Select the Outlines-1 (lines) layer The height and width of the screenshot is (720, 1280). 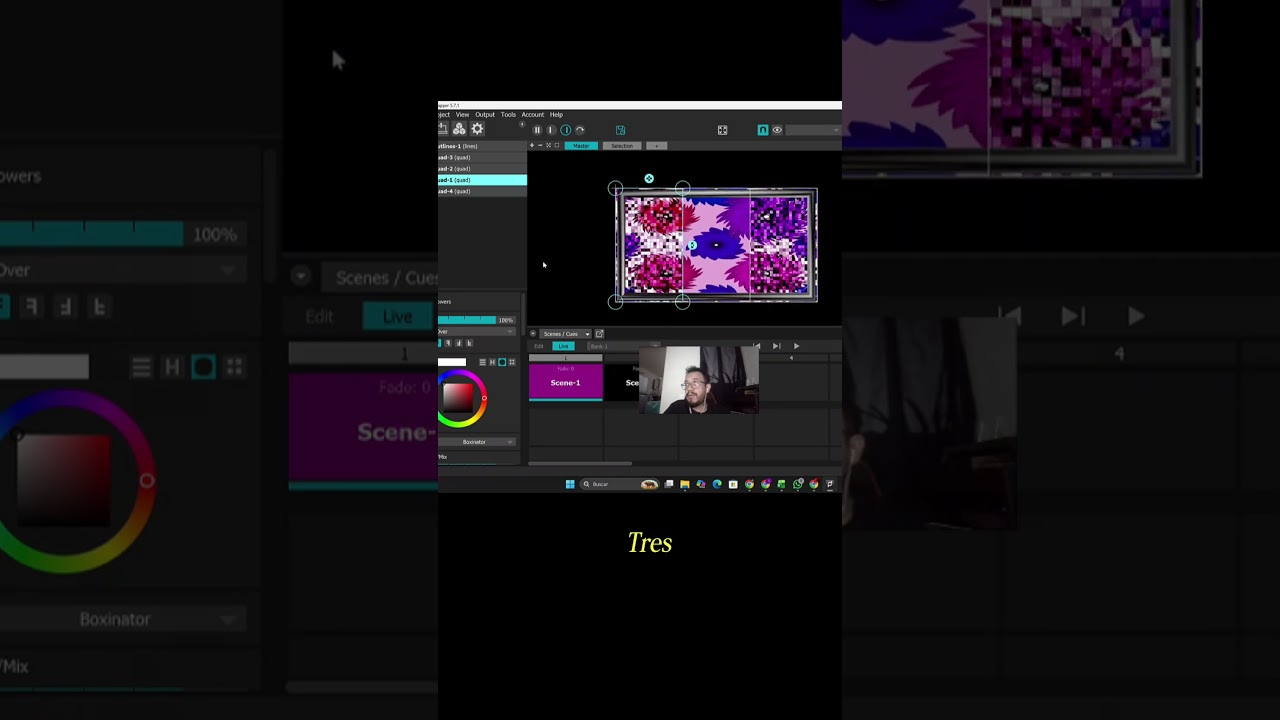(x=482, y=146)
